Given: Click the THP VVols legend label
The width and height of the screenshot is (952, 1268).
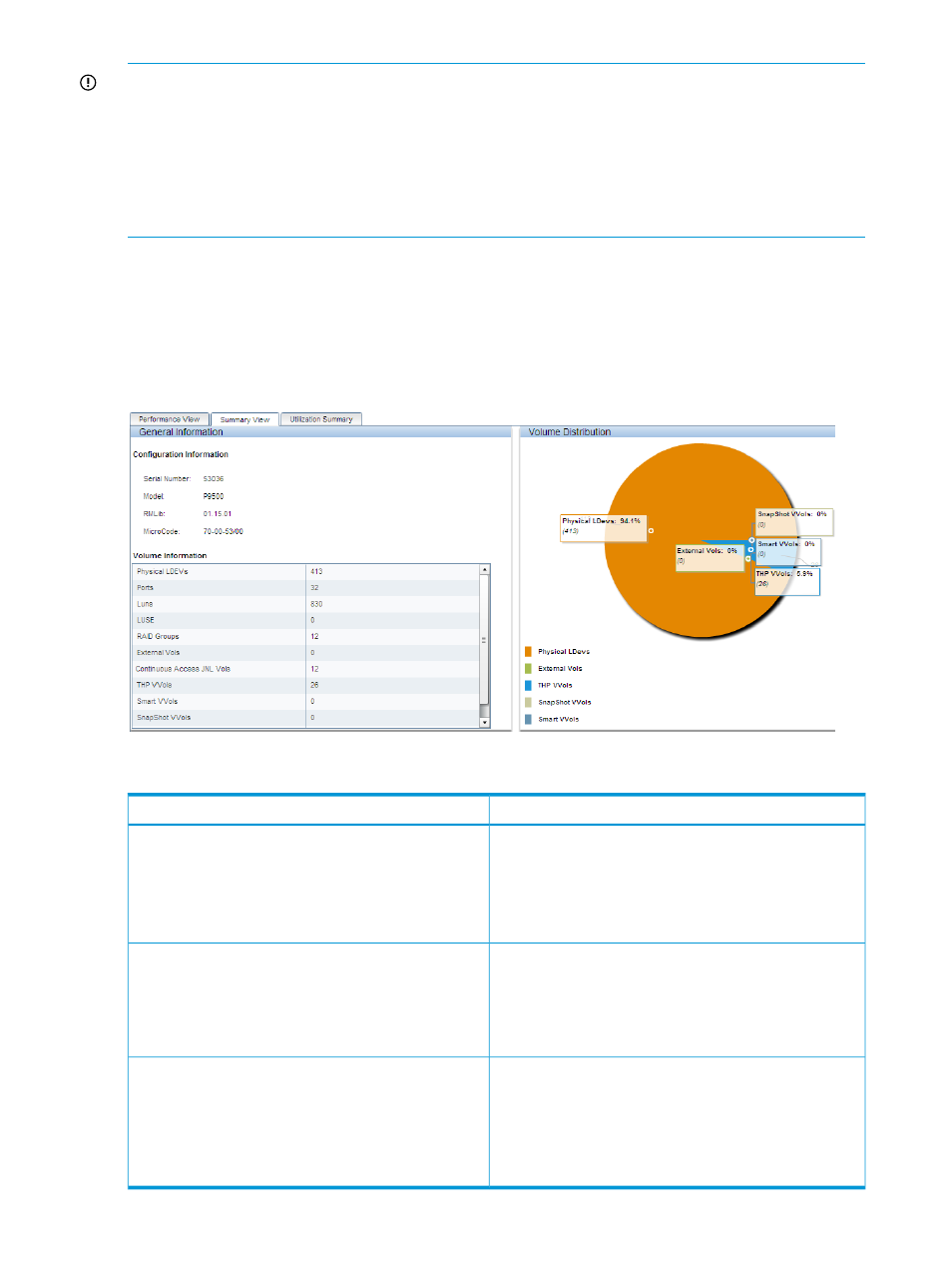Looking at the screenshot, I should click(555, 686).
